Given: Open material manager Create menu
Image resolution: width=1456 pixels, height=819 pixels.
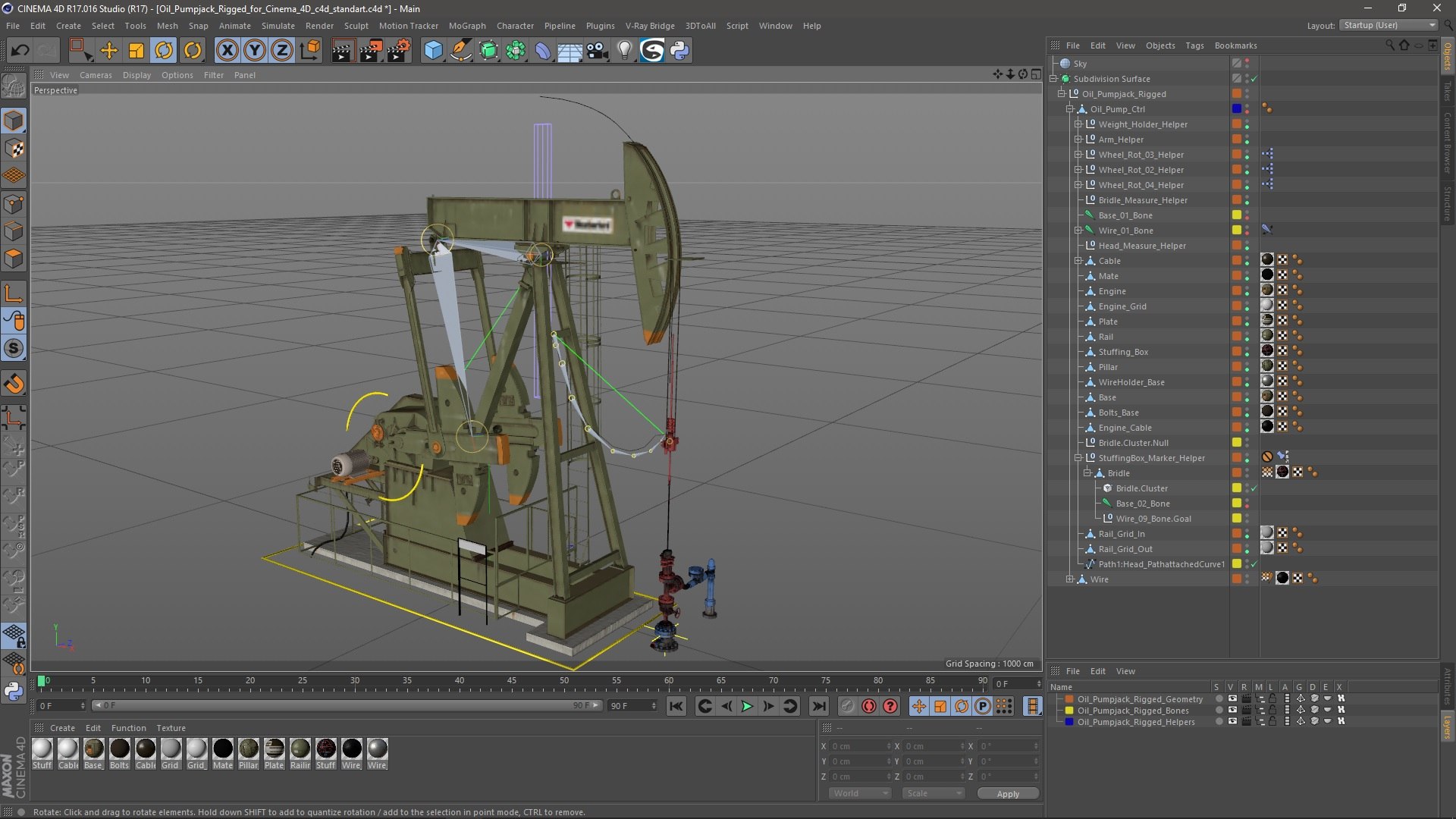Looking at the screenshot, I should click(x=62, y=728).
